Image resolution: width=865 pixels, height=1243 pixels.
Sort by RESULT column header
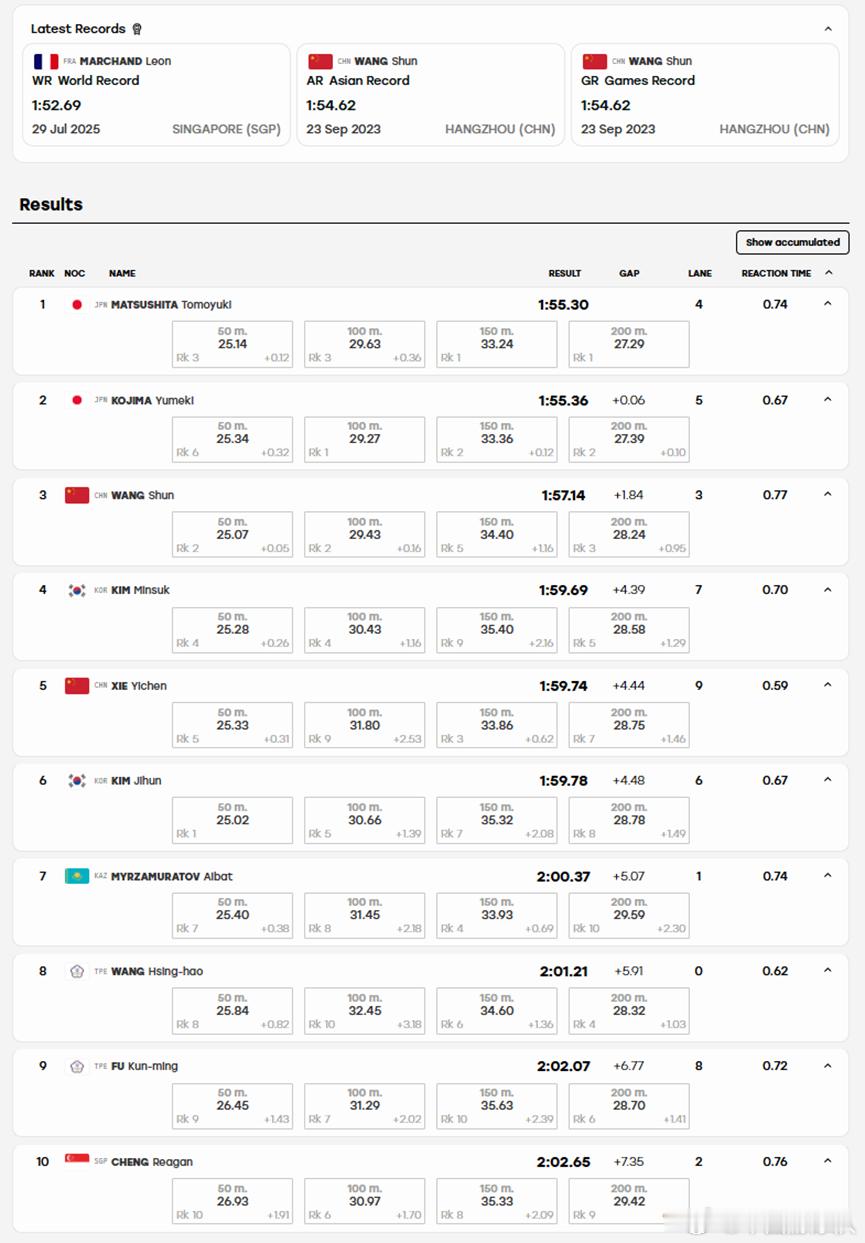click(565, 273)
